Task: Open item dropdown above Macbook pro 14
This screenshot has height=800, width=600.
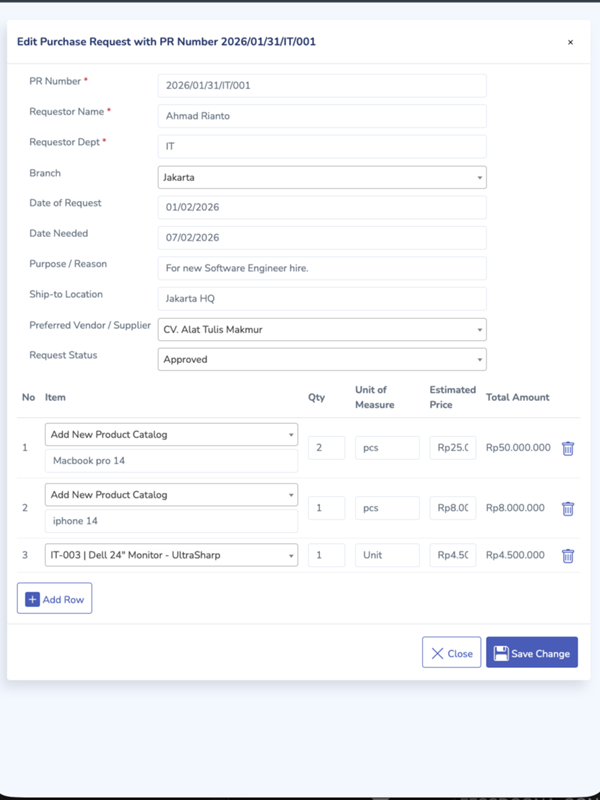Action: [171, 434]
